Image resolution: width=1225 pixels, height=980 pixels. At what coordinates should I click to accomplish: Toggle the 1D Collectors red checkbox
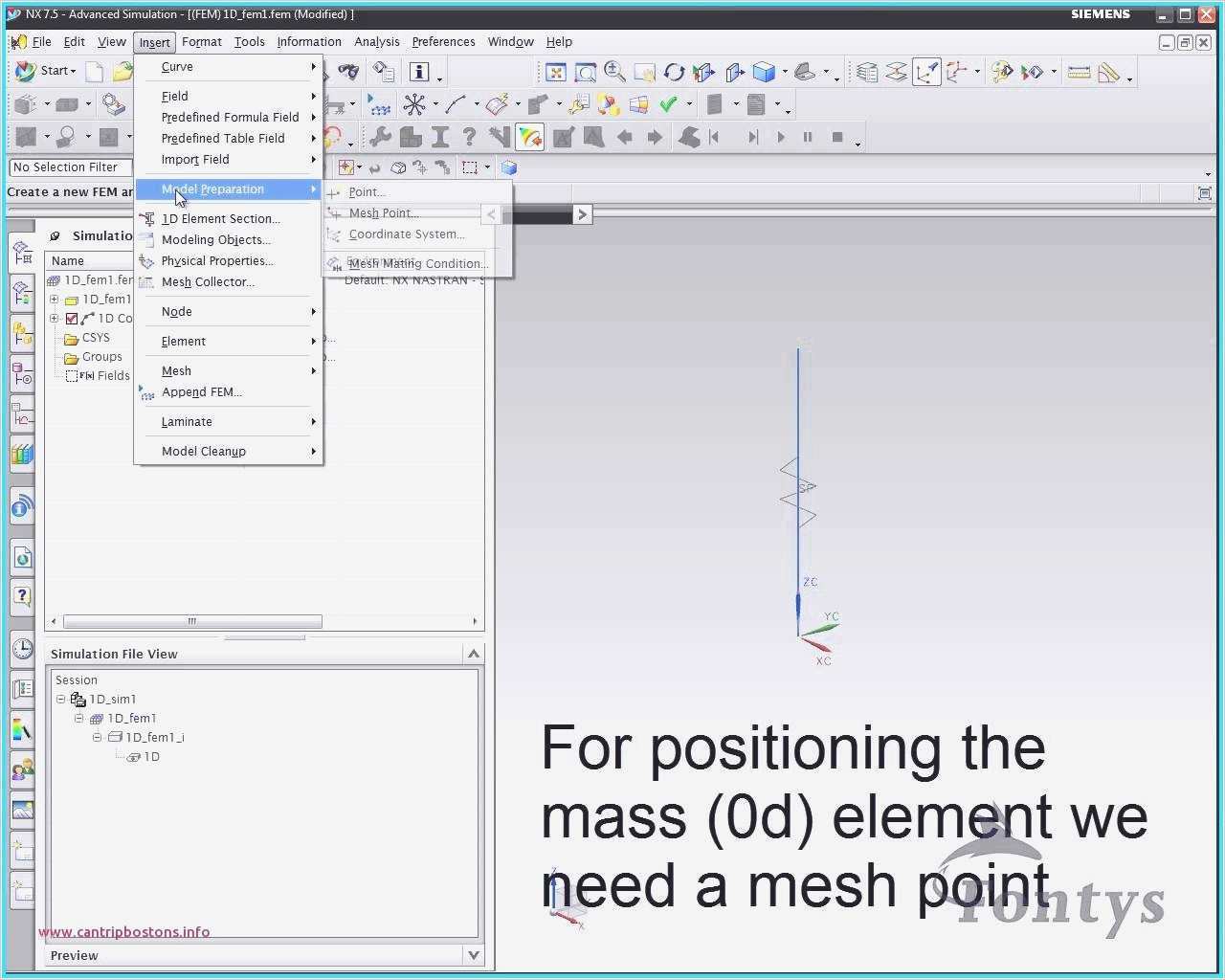(72, 319)
